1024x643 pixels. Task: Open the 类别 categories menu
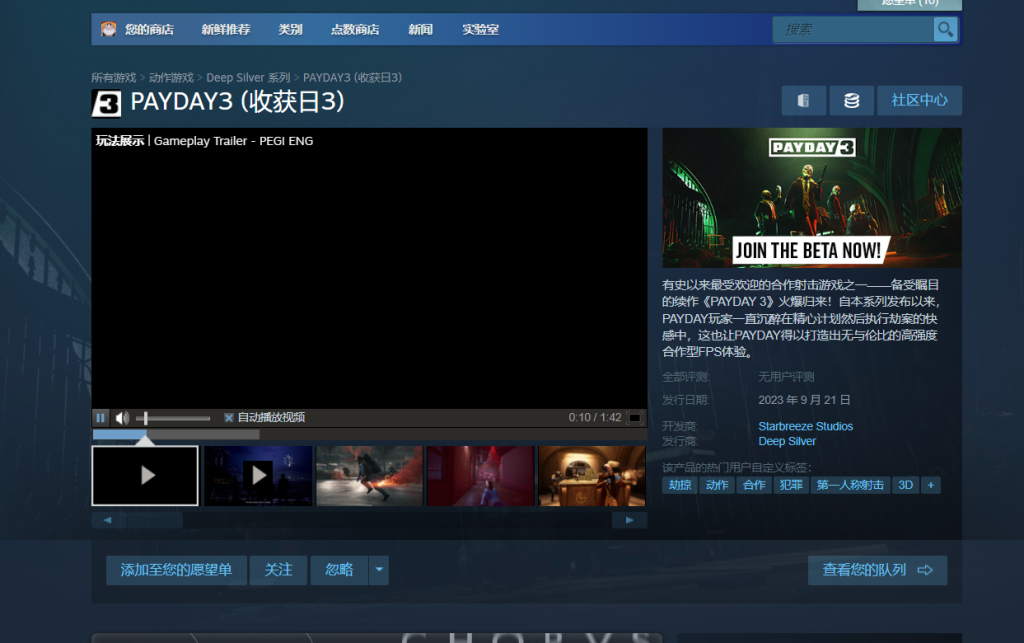point(290,29)
